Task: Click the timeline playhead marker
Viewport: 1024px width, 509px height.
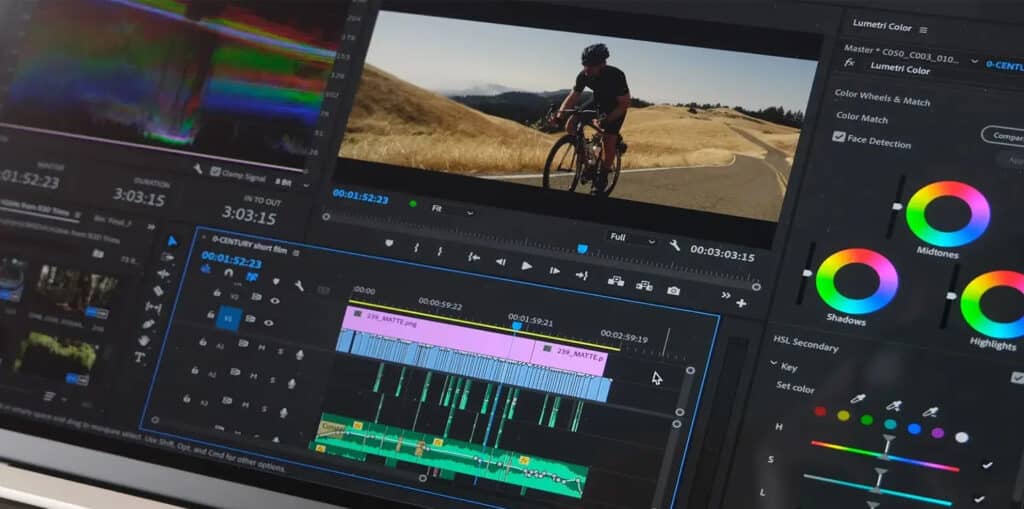Action: [517, 325]
